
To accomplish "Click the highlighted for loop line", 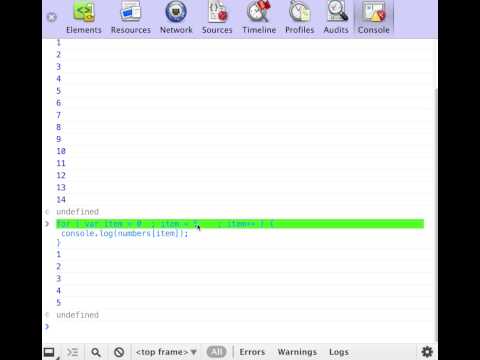I will (x=240, y=224).
